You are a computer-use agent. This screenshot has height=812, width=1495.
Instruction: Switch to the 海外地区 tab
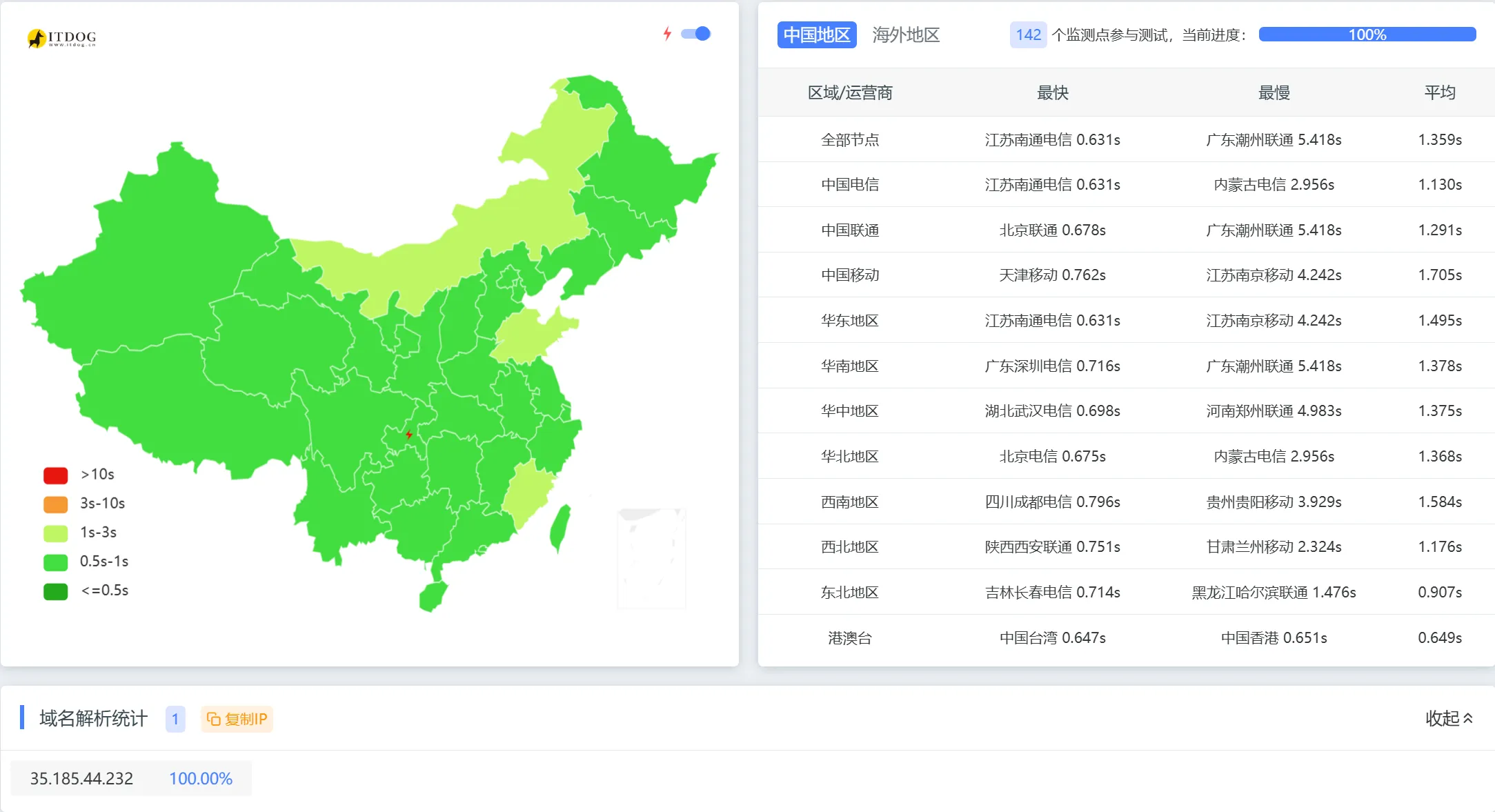(x=905, y=34)
